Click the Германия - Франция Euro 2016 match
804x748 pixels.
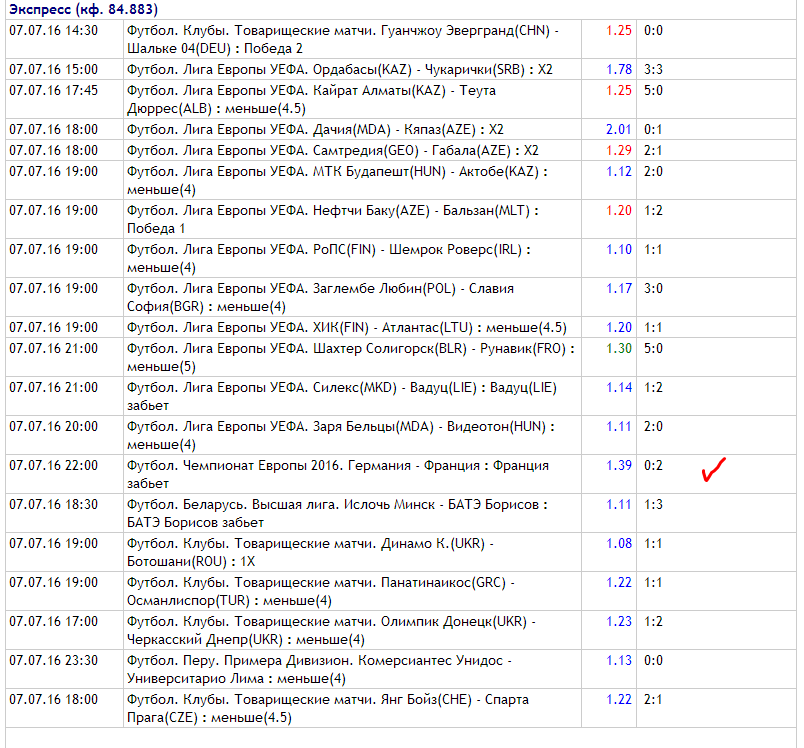pyautogui.click(x=337, y=474)
